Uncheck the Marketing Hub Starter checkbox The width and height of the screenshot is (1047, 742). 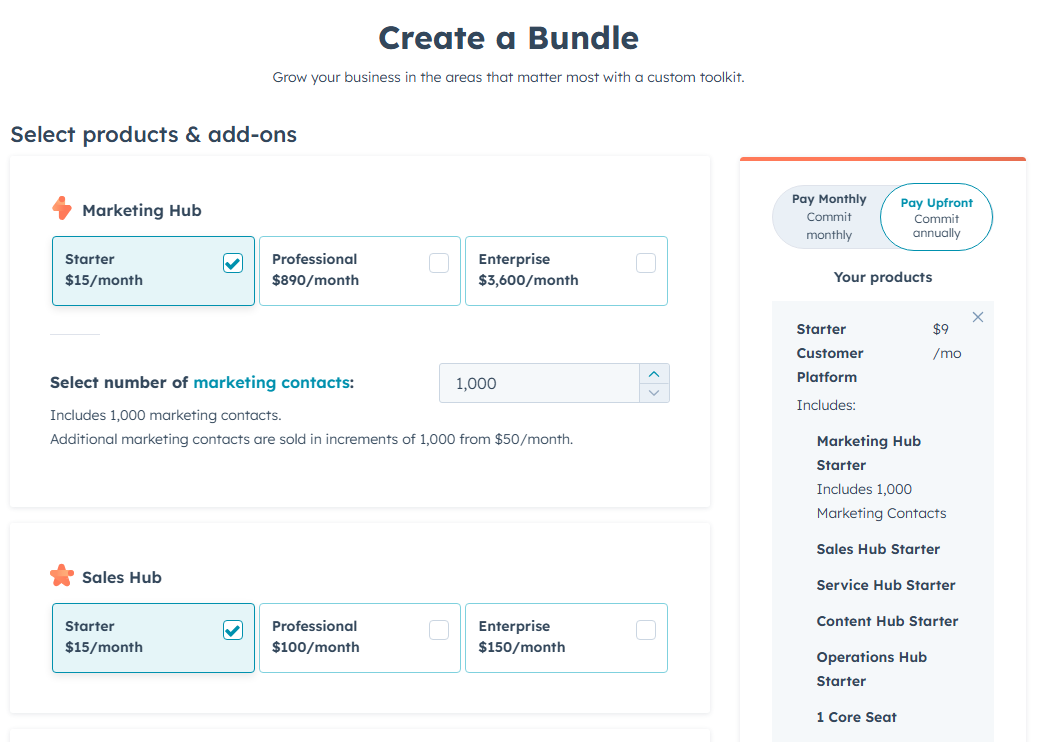pos(233,263)
